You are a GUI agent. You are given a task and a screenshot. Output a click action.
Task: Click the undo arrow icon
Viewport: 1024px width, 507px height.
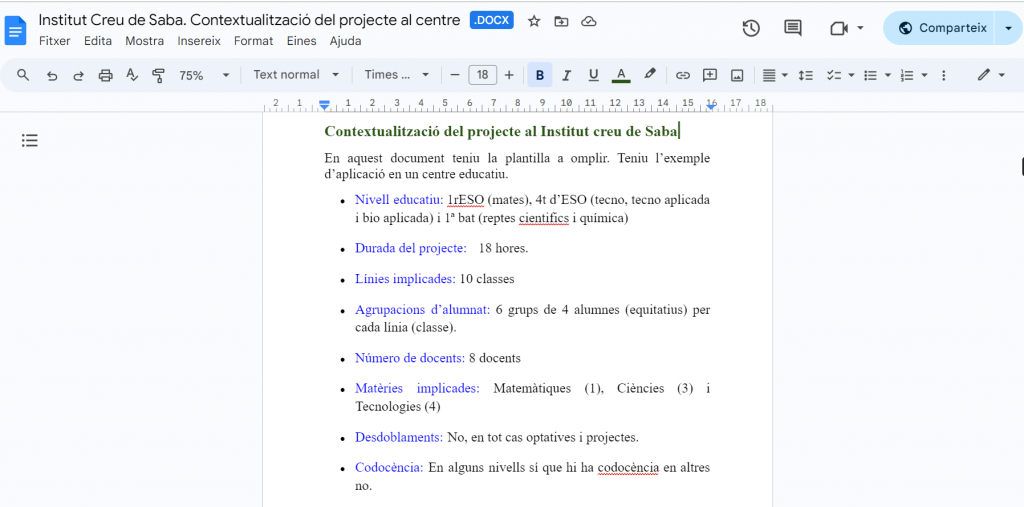point(52,75)
